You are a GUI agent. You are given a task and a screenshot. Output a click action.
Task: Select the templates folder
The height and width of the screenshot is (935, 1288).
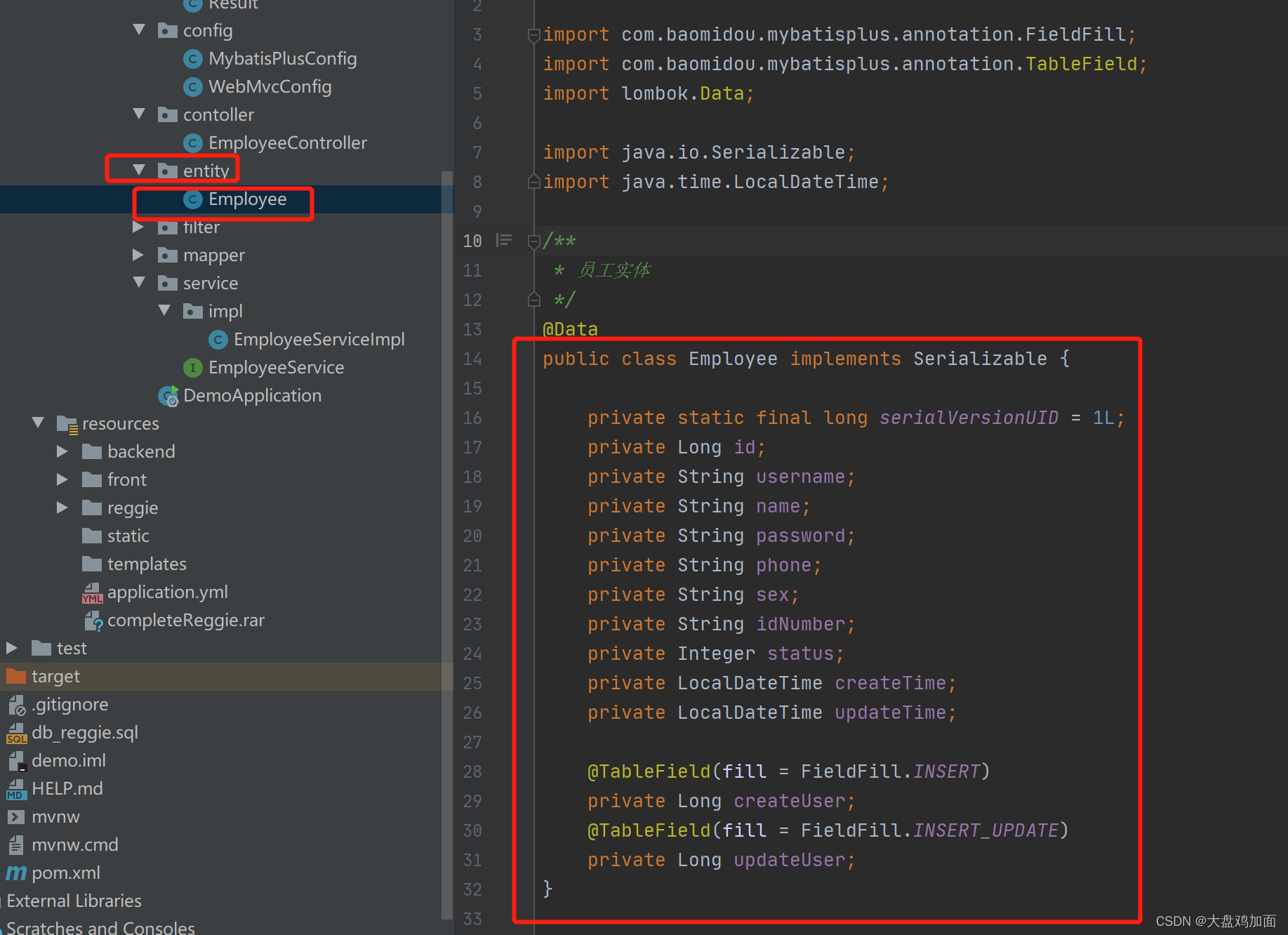point(147,564)
